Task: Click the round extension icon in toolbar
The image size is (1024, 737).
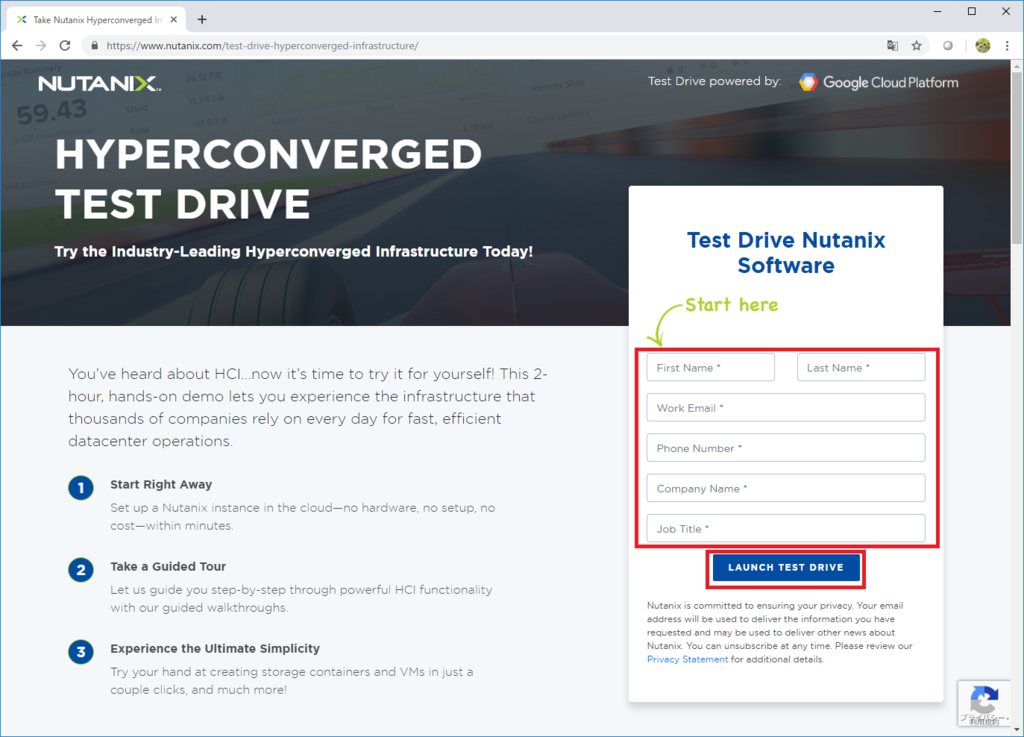Action: click(948, 46)
